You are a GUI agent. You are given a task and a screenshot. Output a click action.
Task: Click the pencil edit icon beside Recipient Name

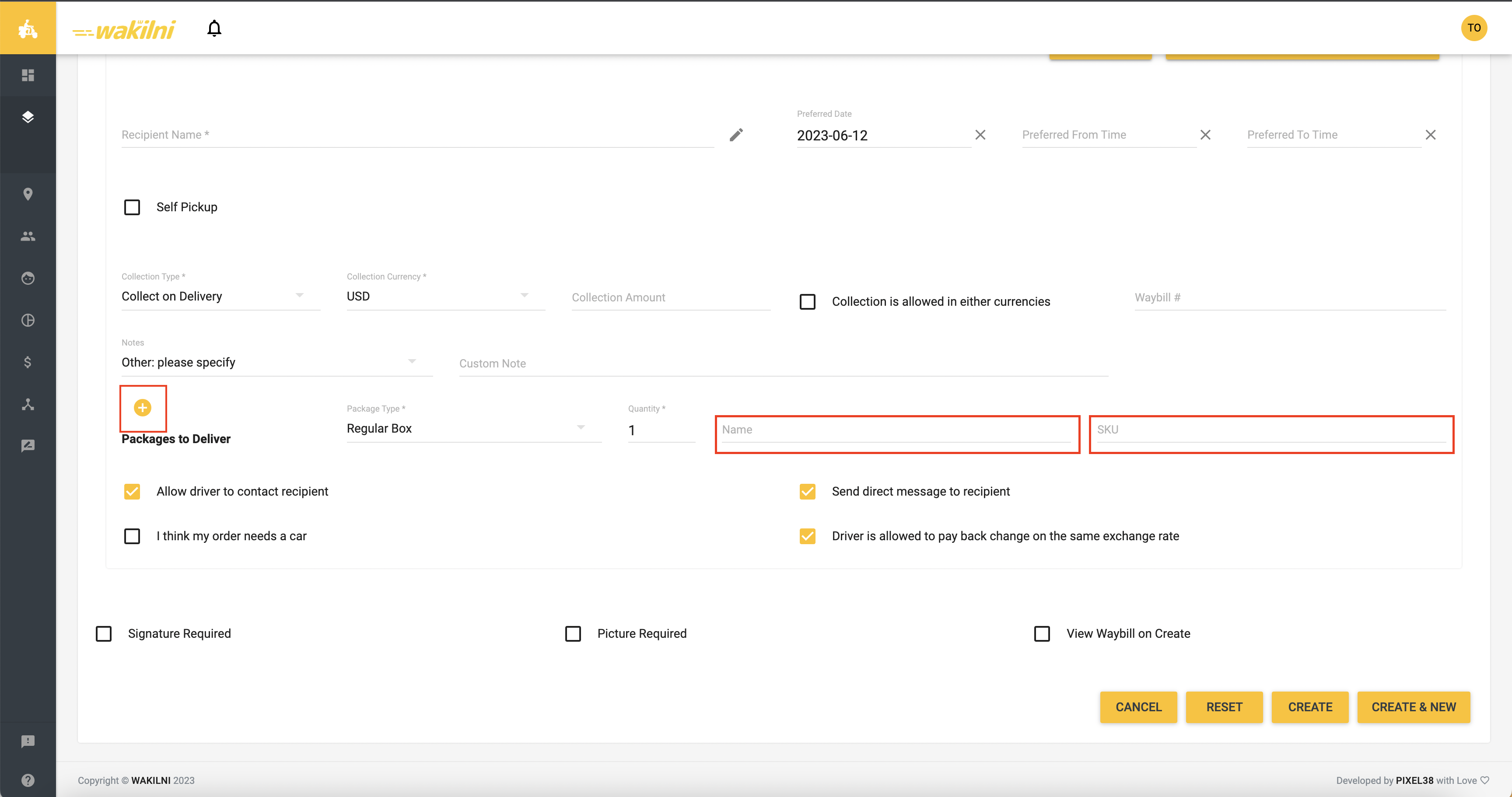click(736, 135)
